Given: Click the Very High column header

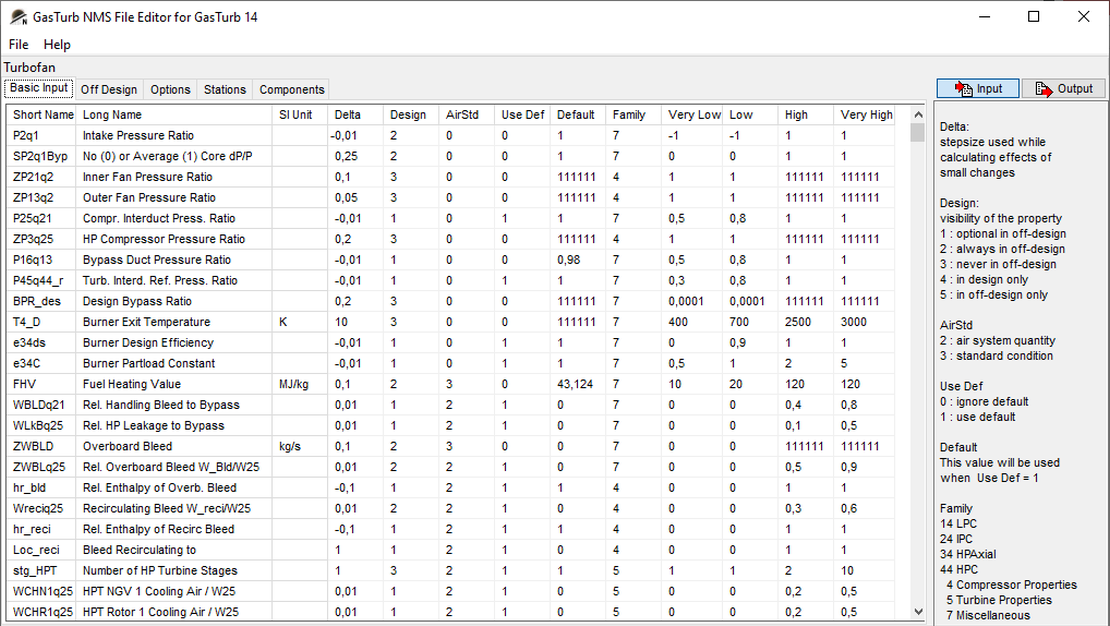Looking at the screenshot, I should (866, 115).
